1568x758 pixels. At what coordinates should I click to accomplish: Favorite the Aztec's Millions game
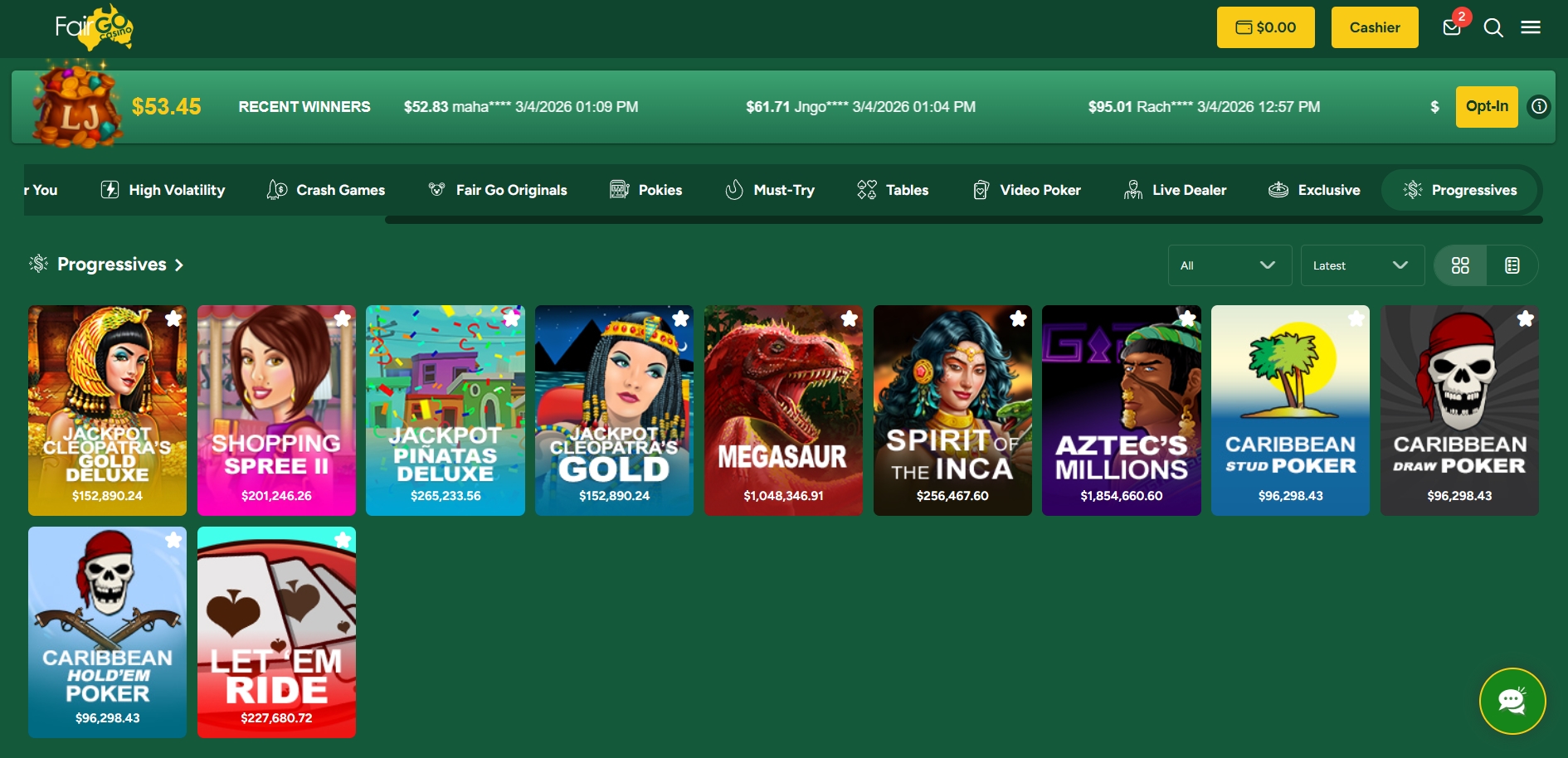pos(1187,318)
